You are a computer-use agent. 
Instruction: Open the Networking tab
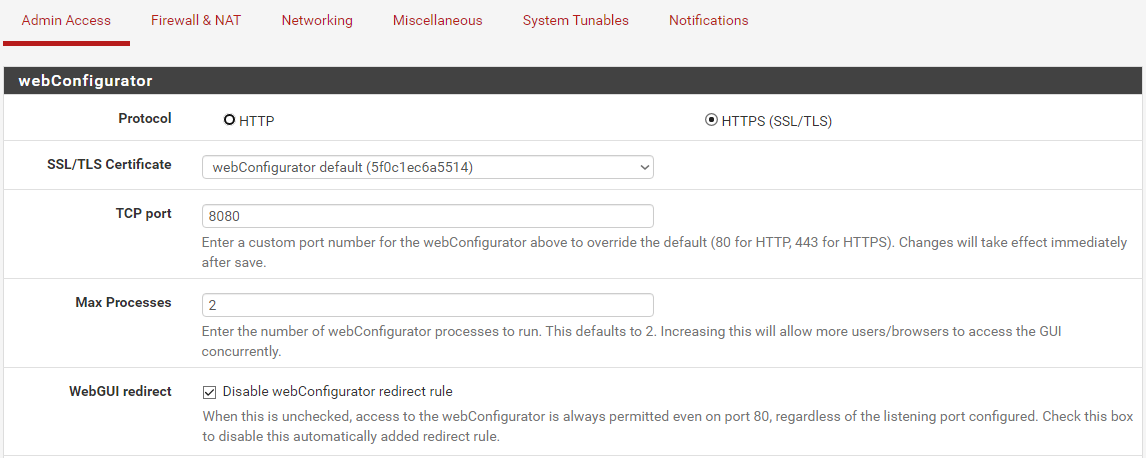317,20
